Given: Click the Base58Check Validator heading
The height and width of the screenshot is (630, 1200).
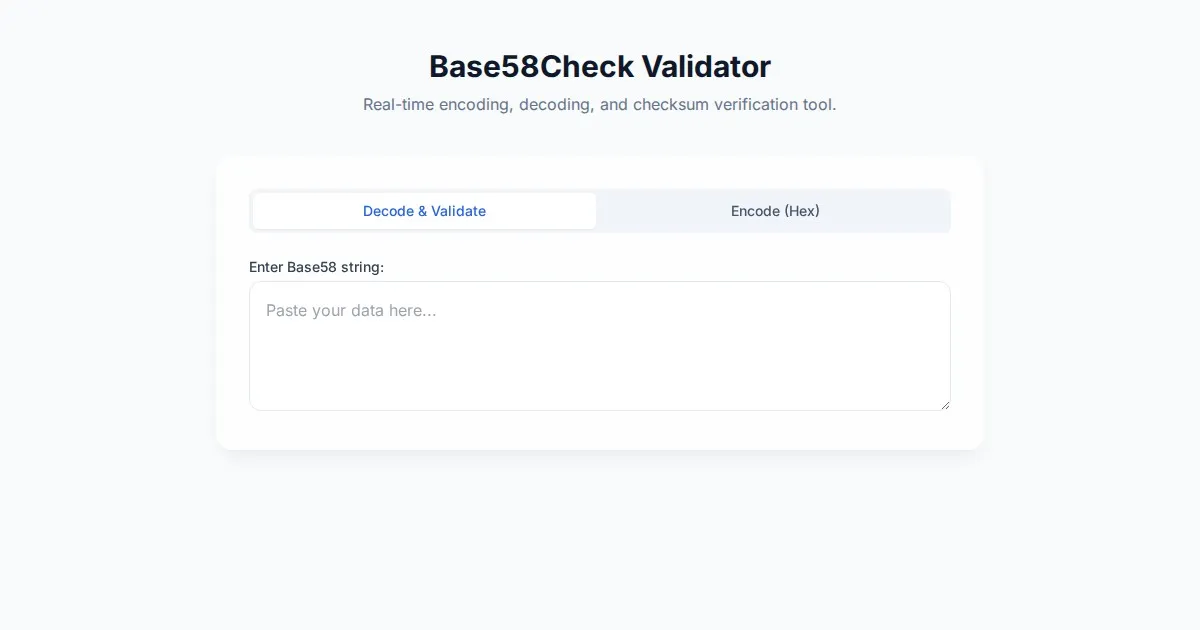Looking at the screenshot, I should [x=600, y=67].
